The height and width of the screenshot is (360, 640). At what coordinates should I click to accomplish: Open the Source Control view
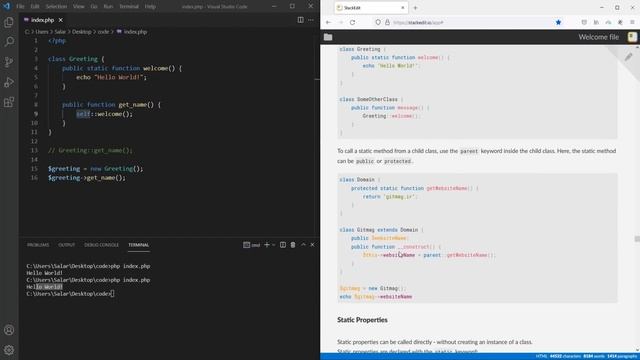pyautogui.click(x=9, y=62)
